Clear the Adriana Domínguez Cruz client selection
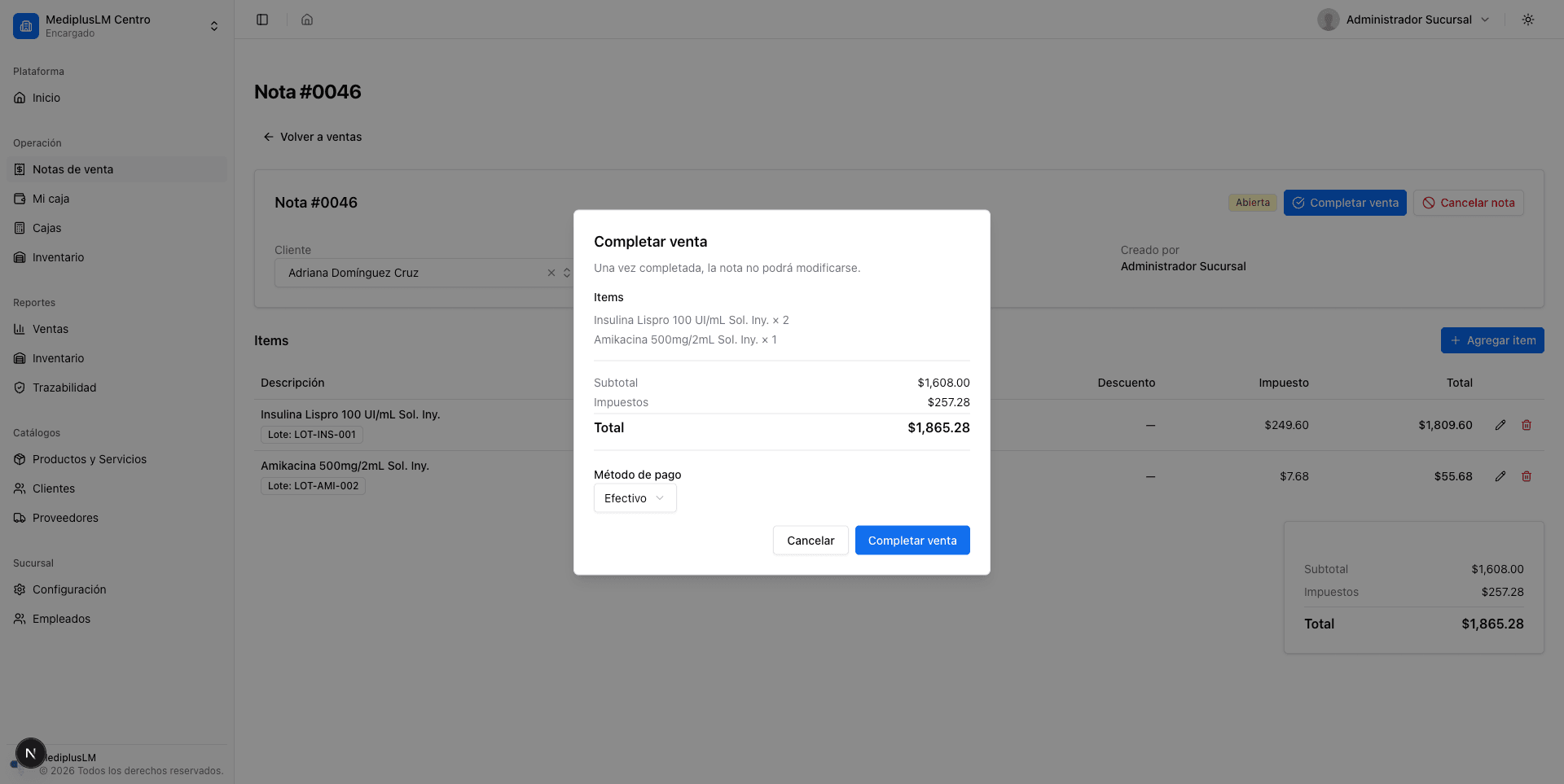 [551, 273]
